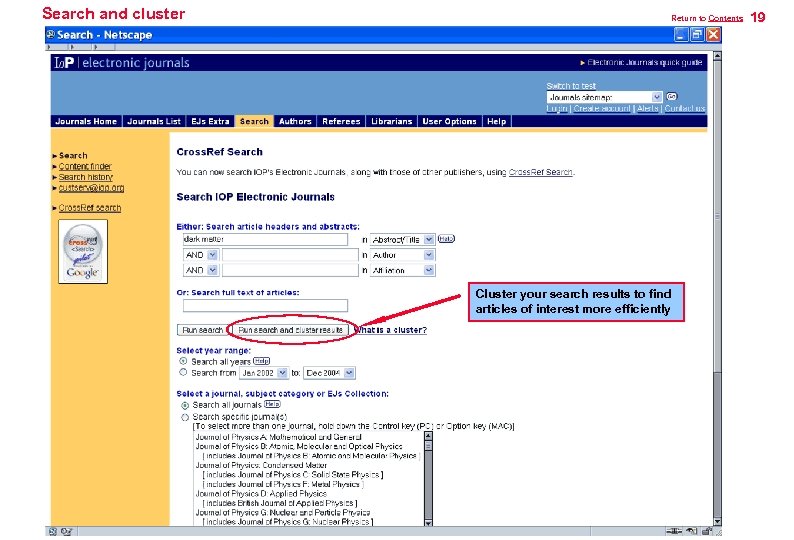Image resolution: width=794 pixels, height=540 pixels.
Task: Follow the CrossRef Search link in paragraph
Action: pyautogui.click(x=540, y=172)
